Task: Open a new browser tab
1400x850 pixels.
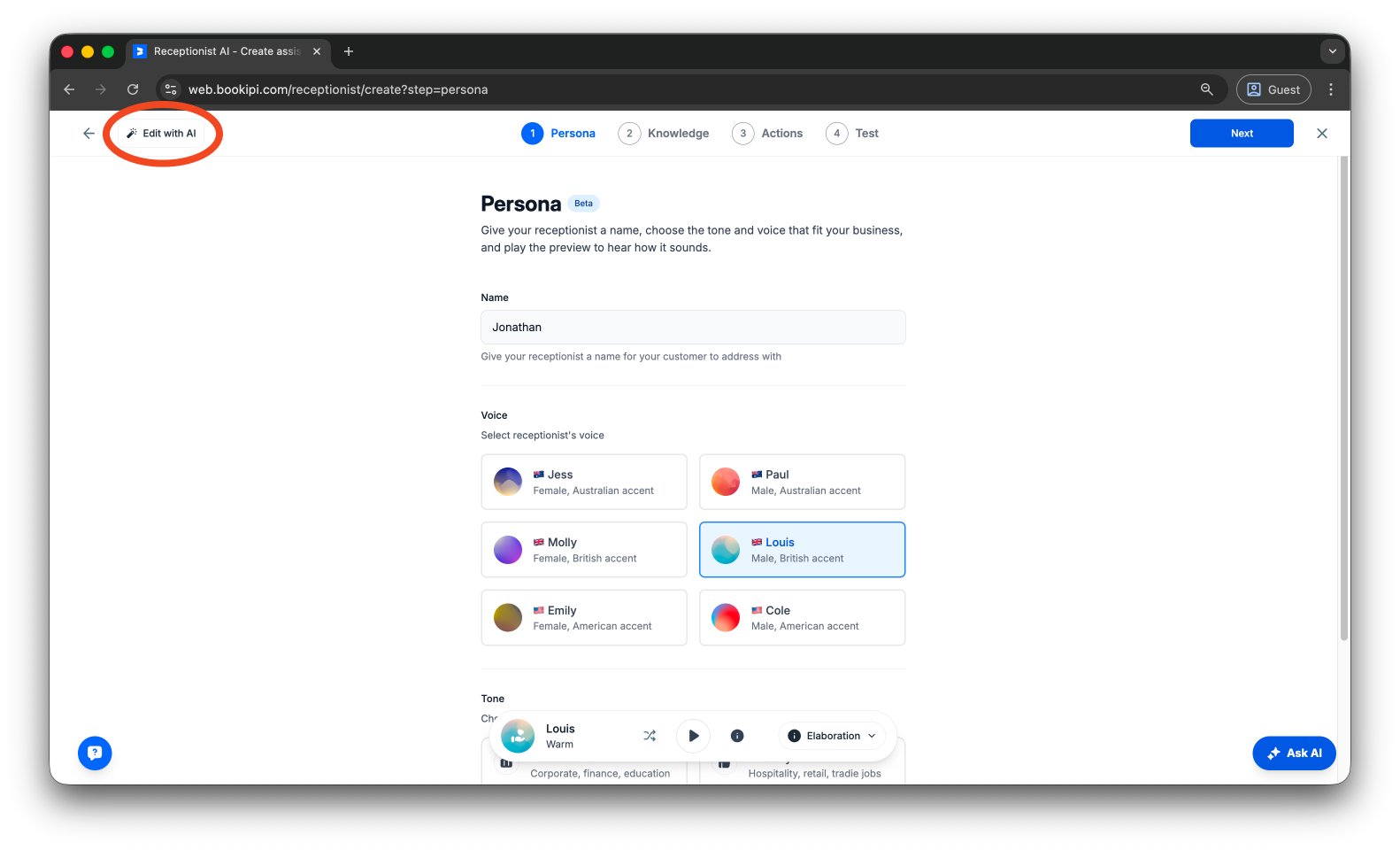Action: 349,51
